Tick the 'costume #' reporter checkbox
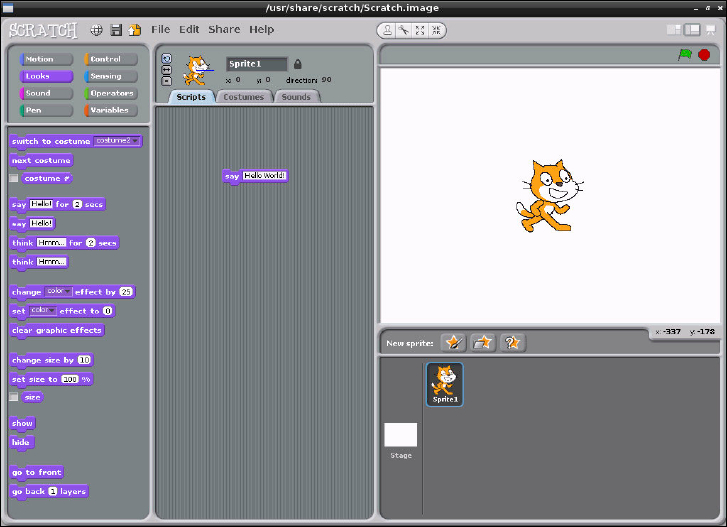727x527 pixels. coord(14,178)
